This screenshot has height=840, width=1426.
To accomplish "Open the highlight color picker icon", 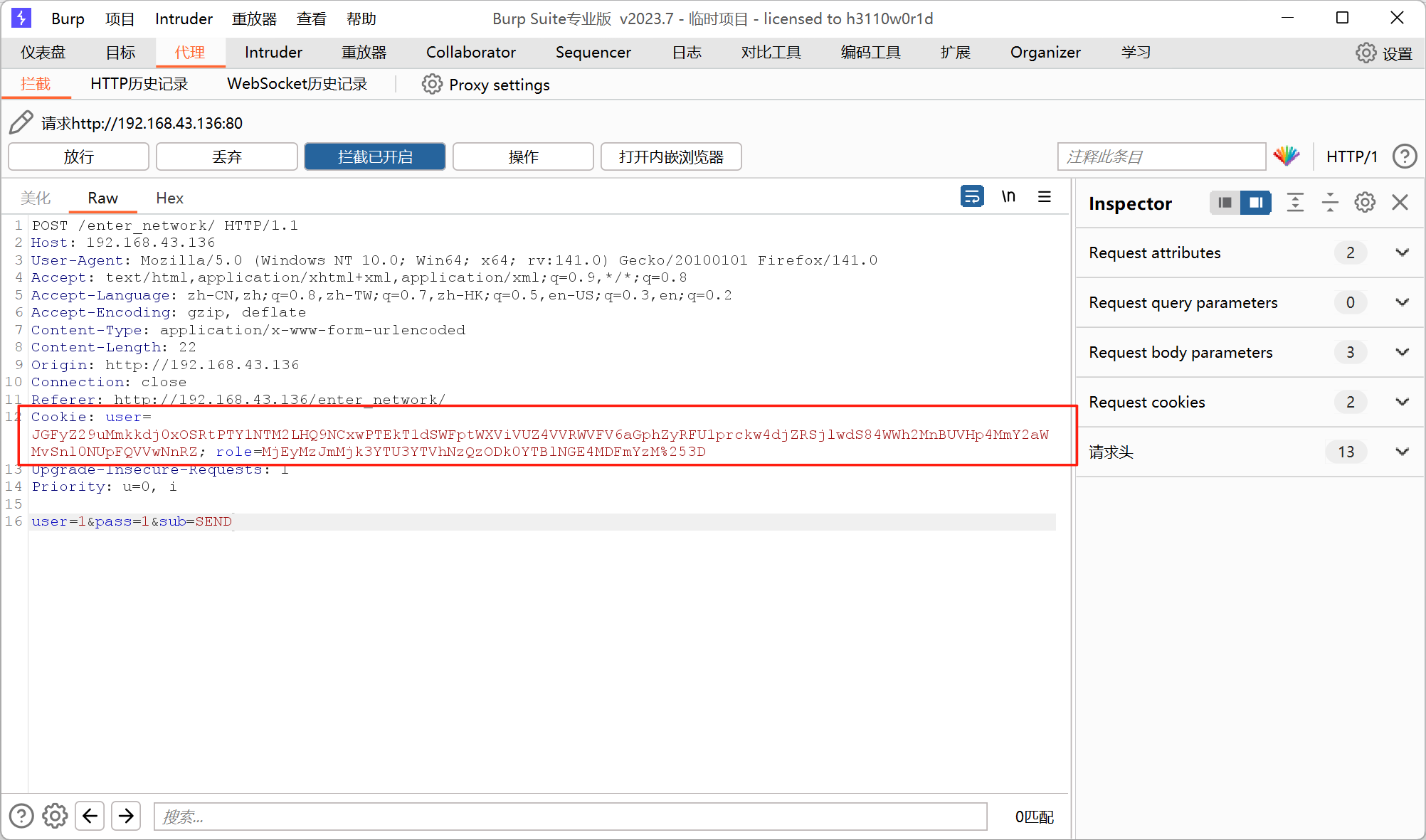I will tap(1287, 156).
